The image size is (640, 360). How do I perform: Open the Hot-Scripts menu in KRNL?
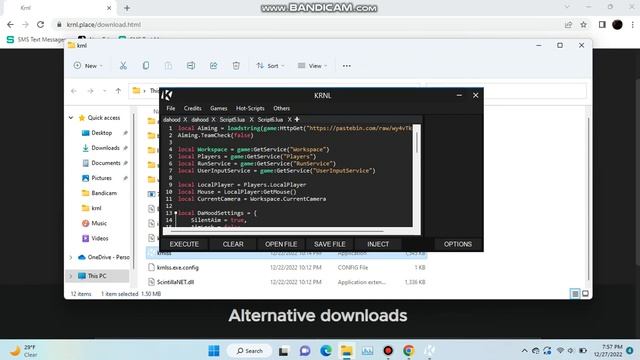point(250,108)
